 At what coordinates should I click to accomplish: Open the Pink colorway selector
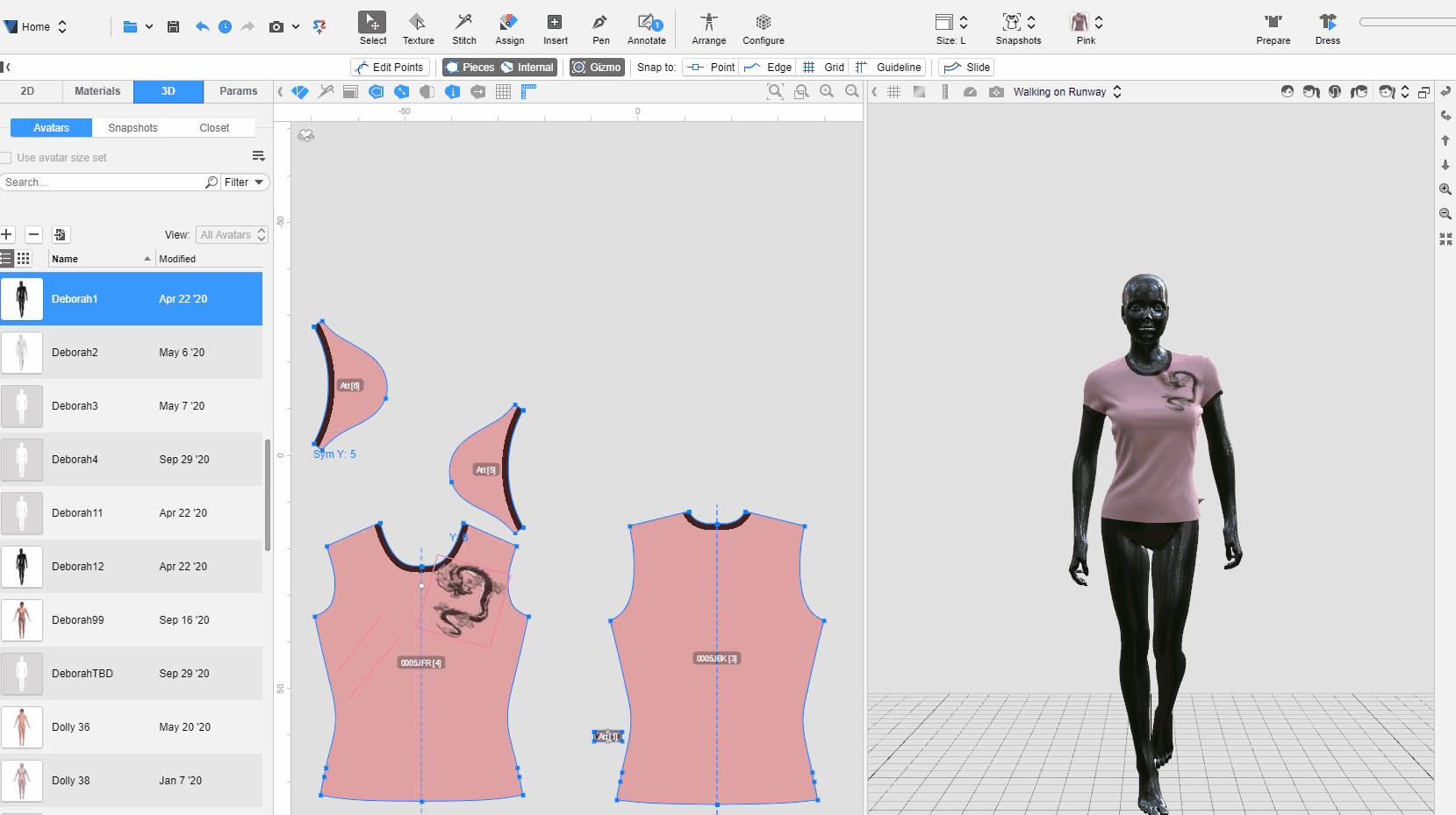point(1086,28)
